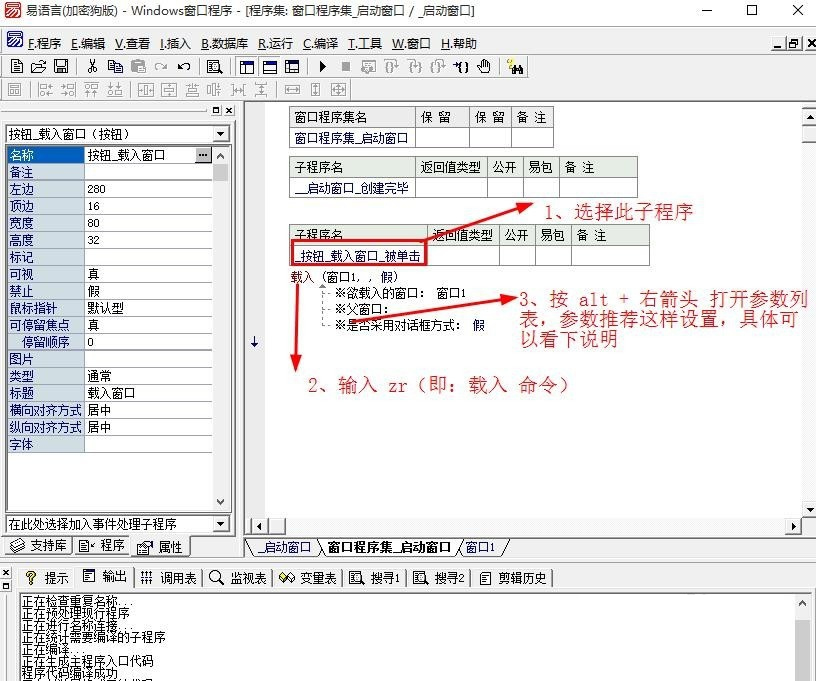816x681 pixels.
Task: Click the 载入 command in code
Action: pos(302,277)
